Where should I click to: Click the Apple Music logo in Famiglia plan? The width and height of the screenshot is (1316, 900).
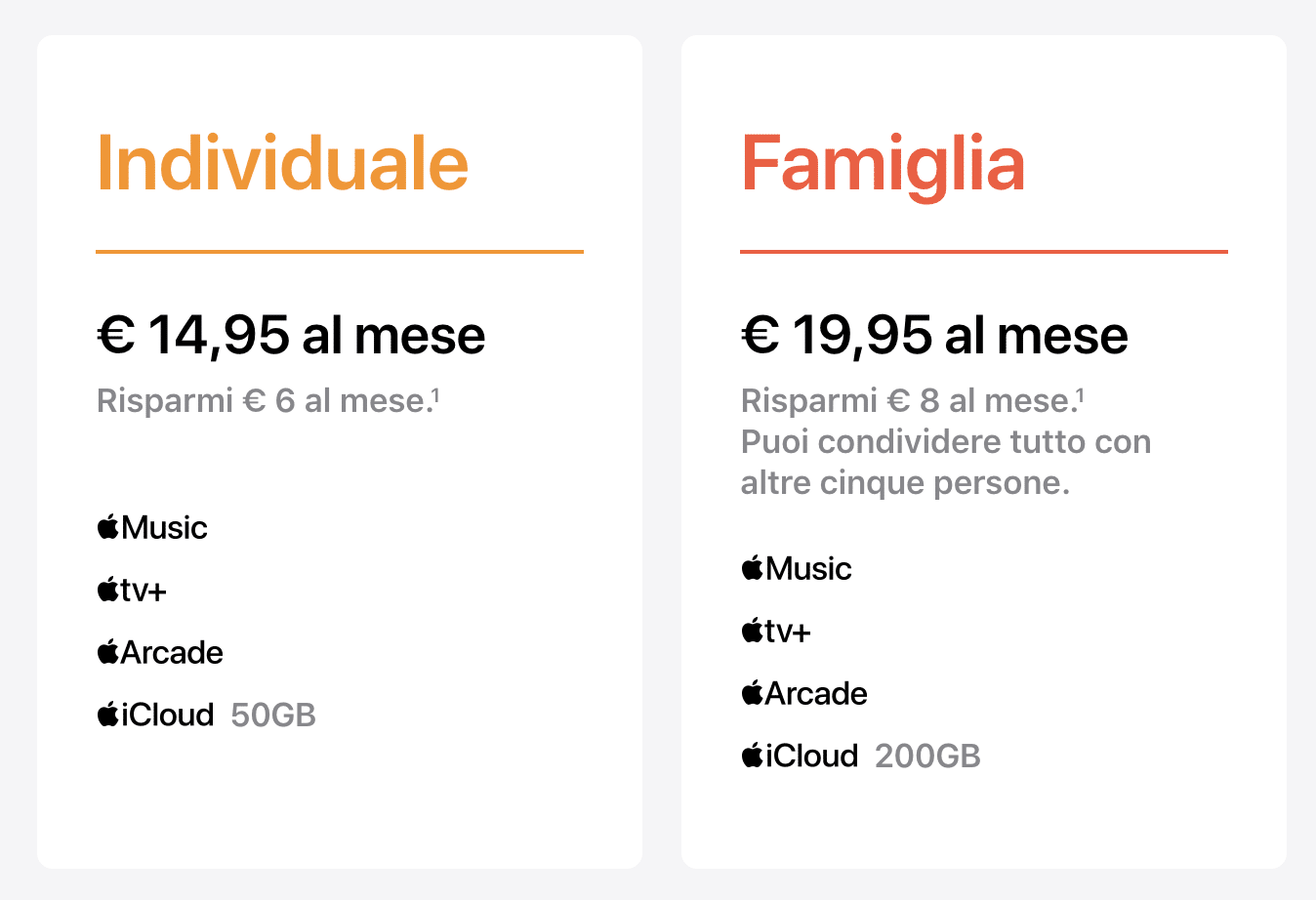click(x=797, y=568)
